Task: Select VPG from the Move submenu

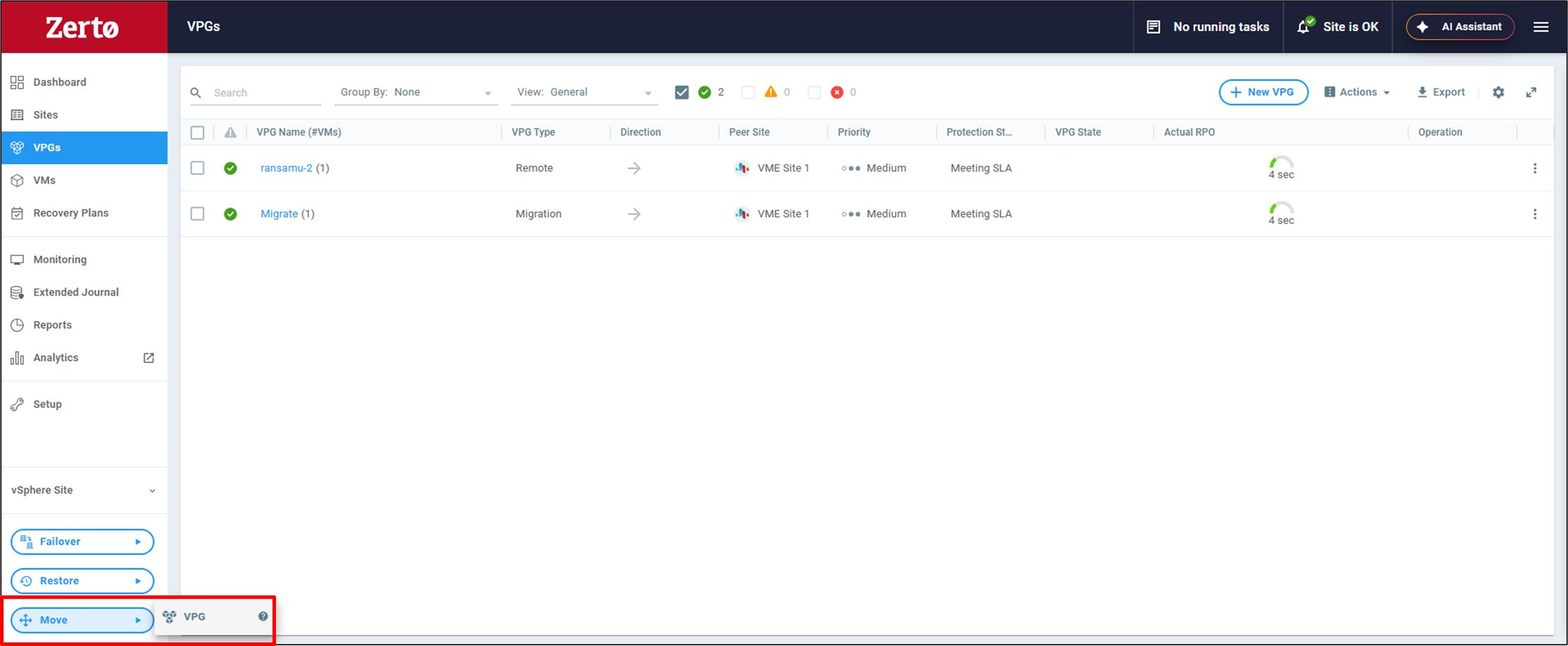Action: (213, 617)
